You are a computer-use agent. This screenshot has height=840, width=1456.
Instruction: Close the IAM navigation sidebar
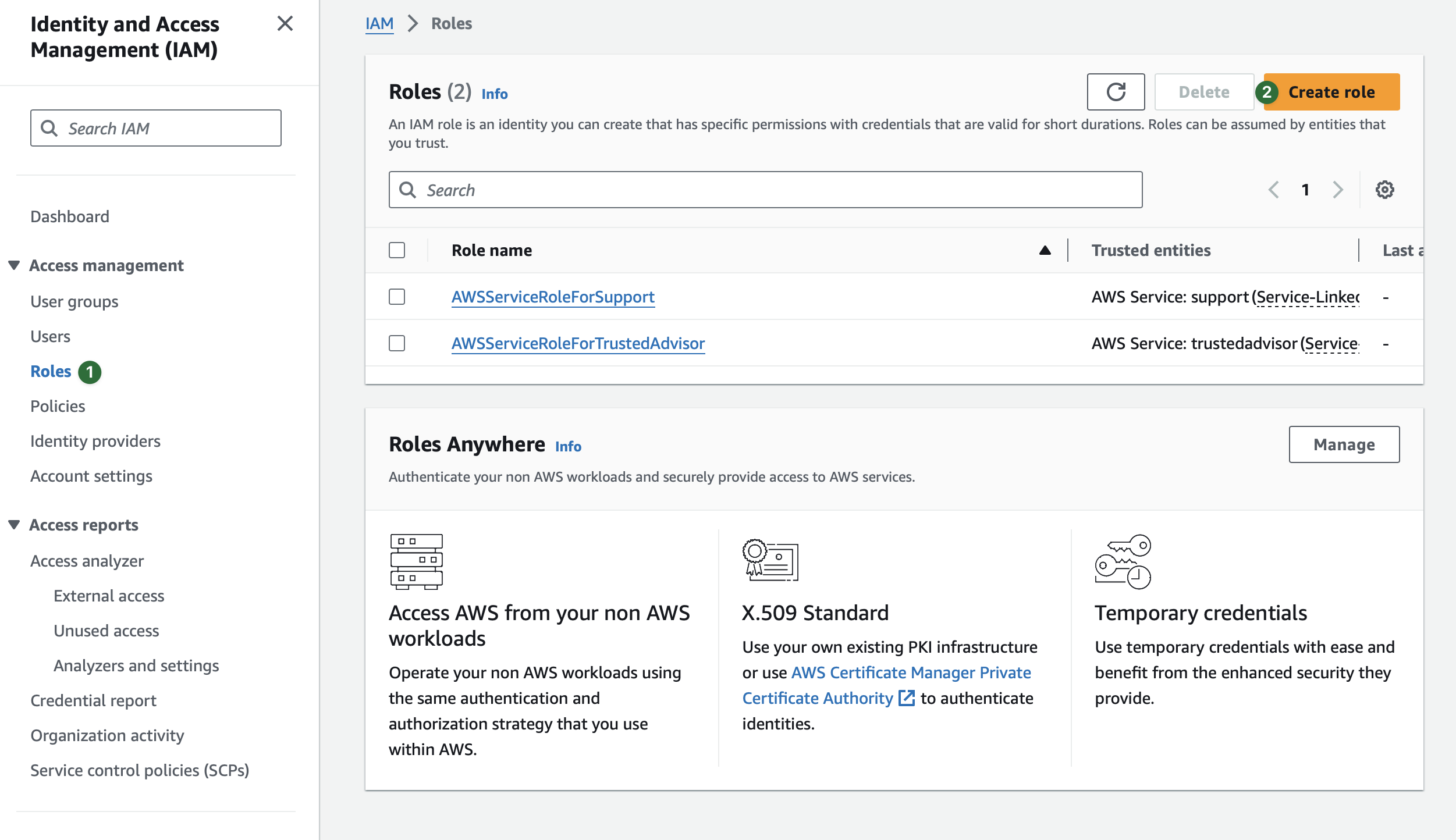(x=285, y=24)
